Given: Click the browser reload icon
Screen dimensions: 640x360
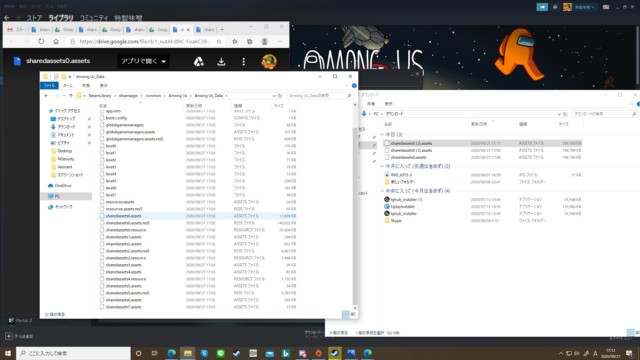Looking at the screenshot, I should pos(41,42).
